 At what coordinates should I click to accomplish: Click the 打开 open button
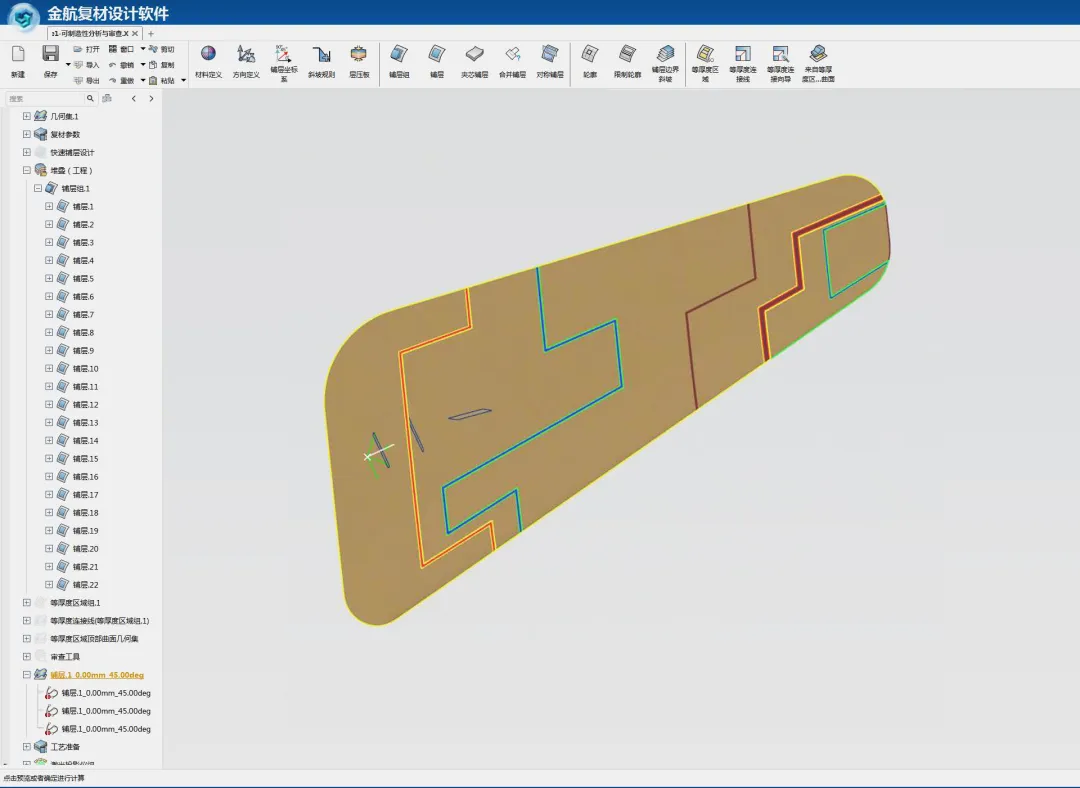pos(87,49)
